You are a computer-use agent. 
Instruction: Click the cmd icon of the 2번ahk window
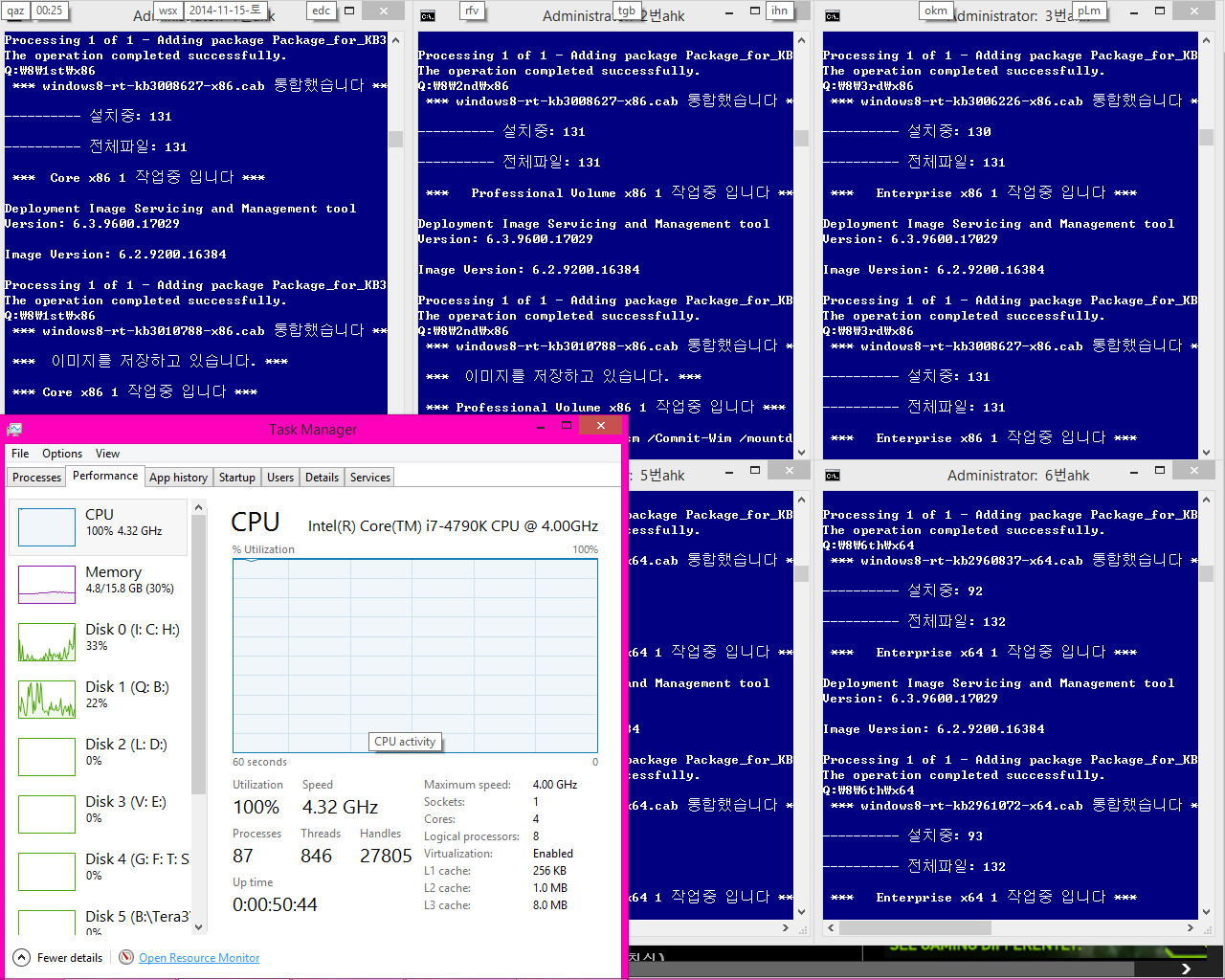(428, 16)
